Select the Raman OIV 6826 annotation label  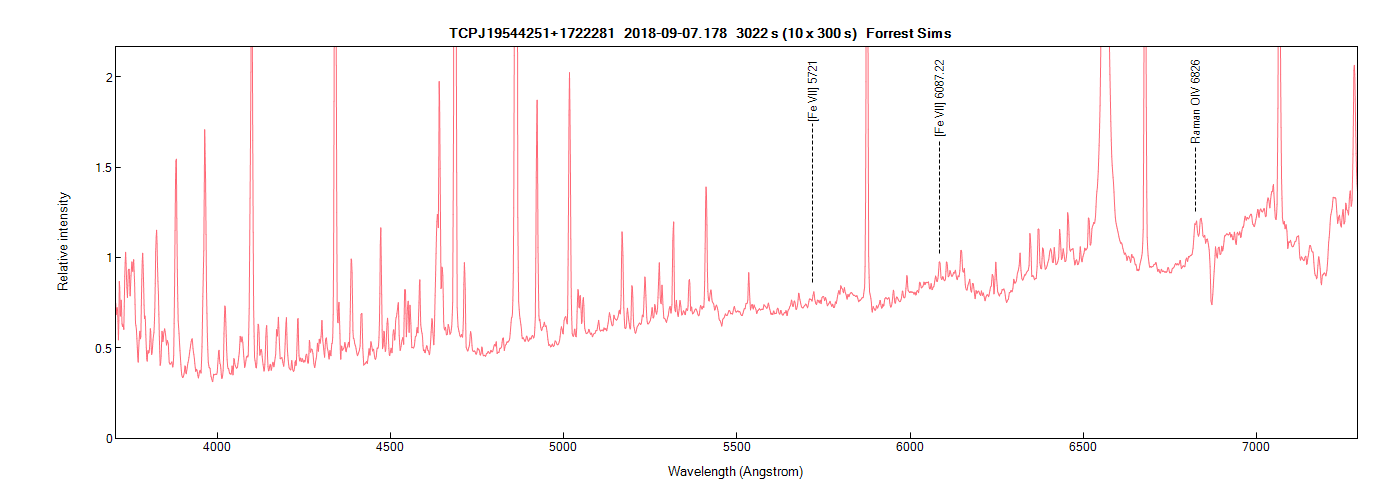click(1196, 101)
